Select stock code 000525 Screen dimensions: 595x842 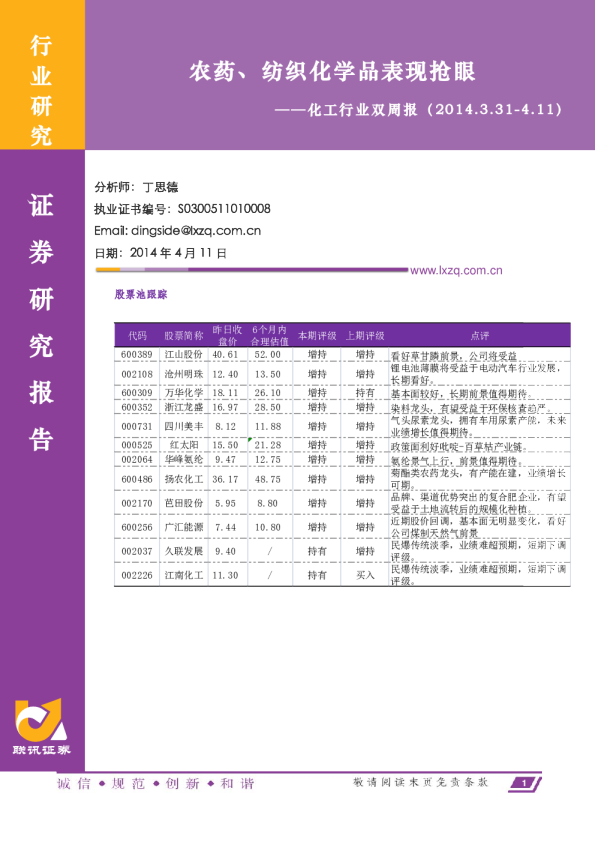137,445
